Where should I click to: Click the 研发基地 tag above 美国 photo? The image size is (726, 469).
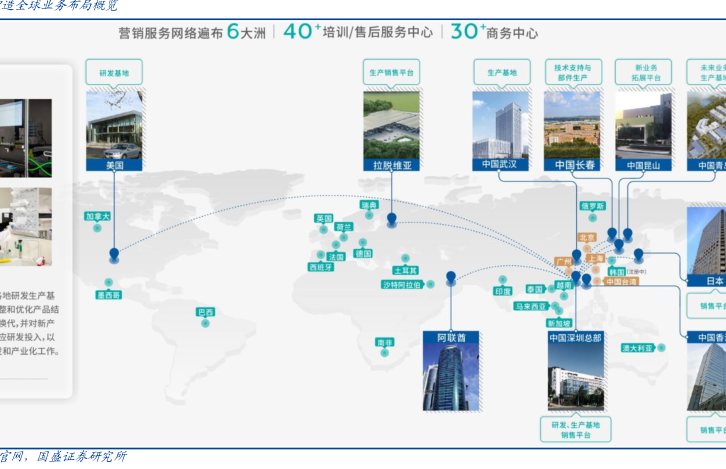[x=114, y=74]
